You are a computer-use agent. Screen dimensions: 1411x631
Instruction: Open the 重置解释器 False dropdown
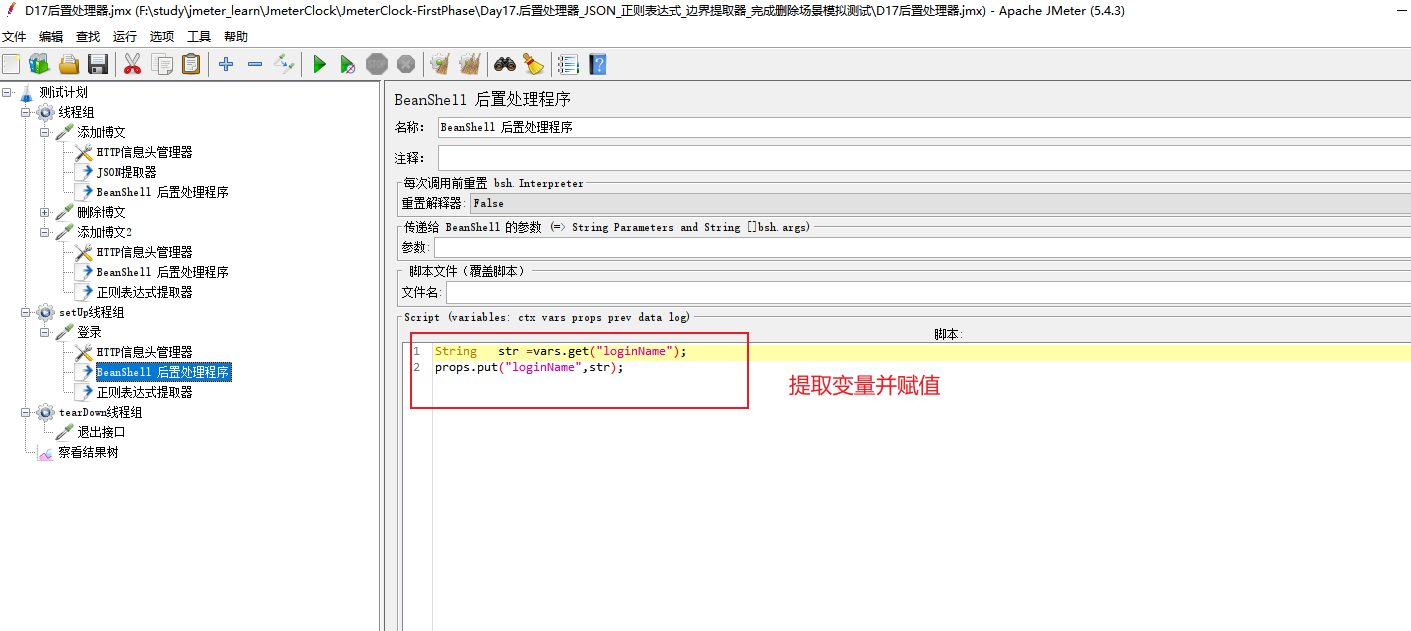(x=940, y=203)
